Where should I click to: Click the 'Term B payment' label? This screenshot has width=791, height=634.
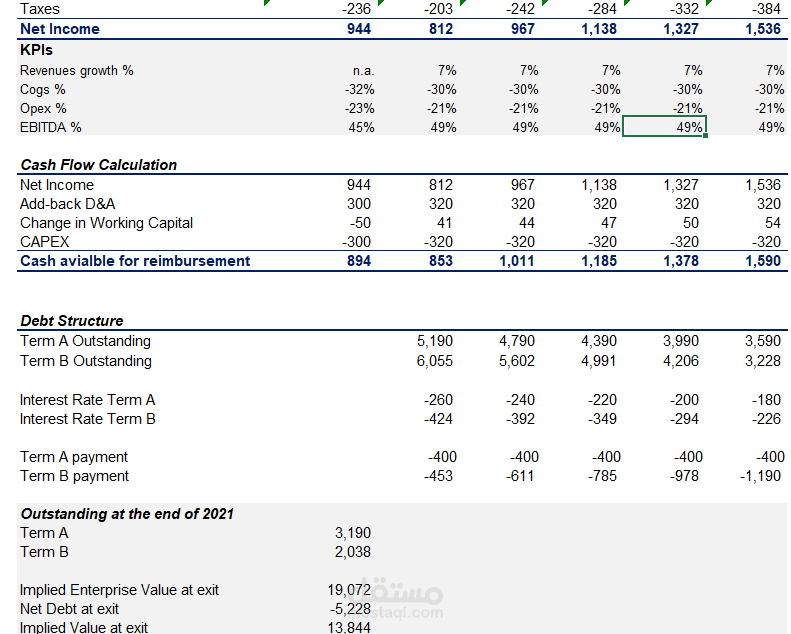tap(75, 476)
